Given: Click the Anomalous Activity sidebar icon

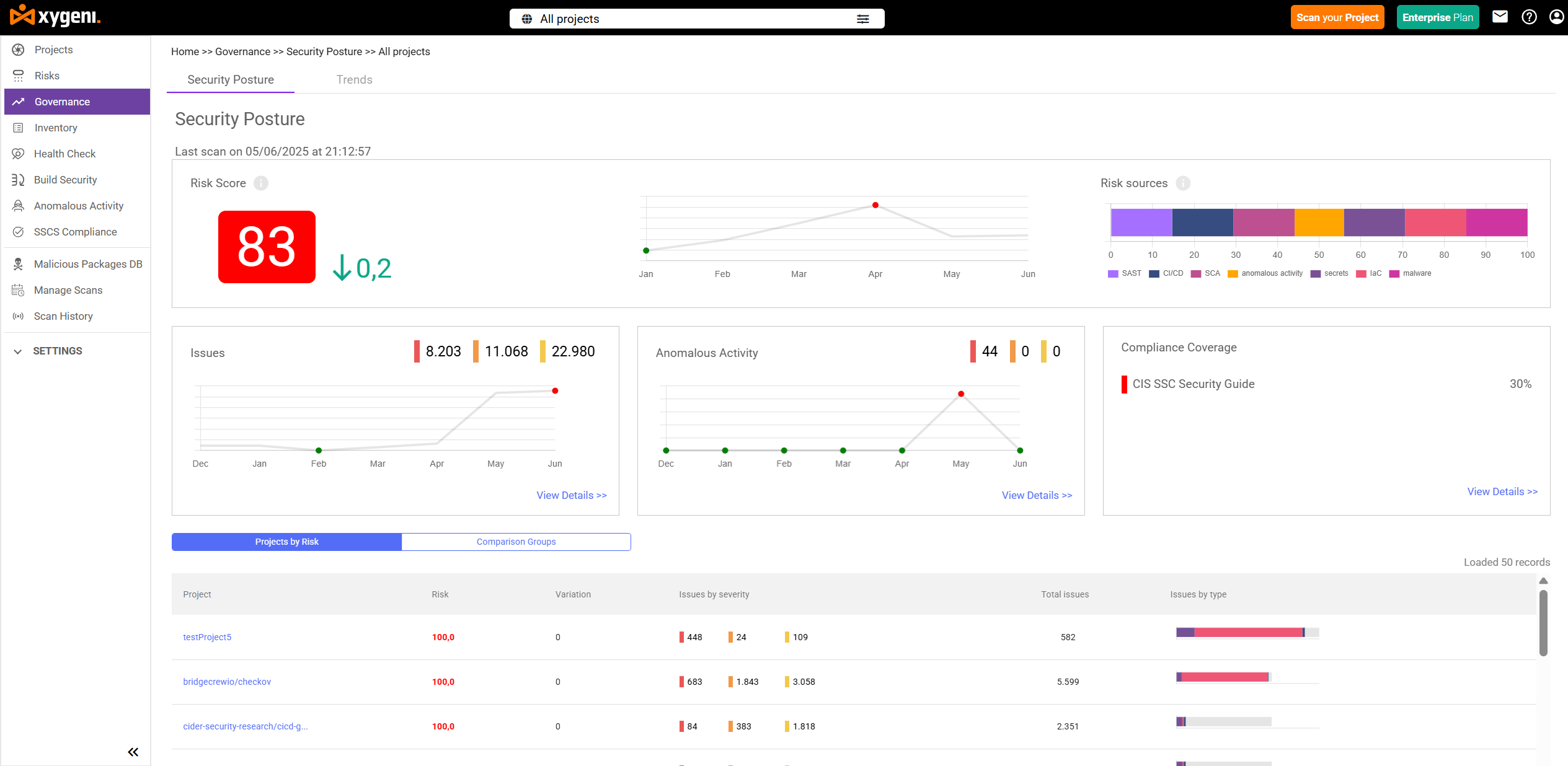Looking at the screenshot, I should coord(18,206).
